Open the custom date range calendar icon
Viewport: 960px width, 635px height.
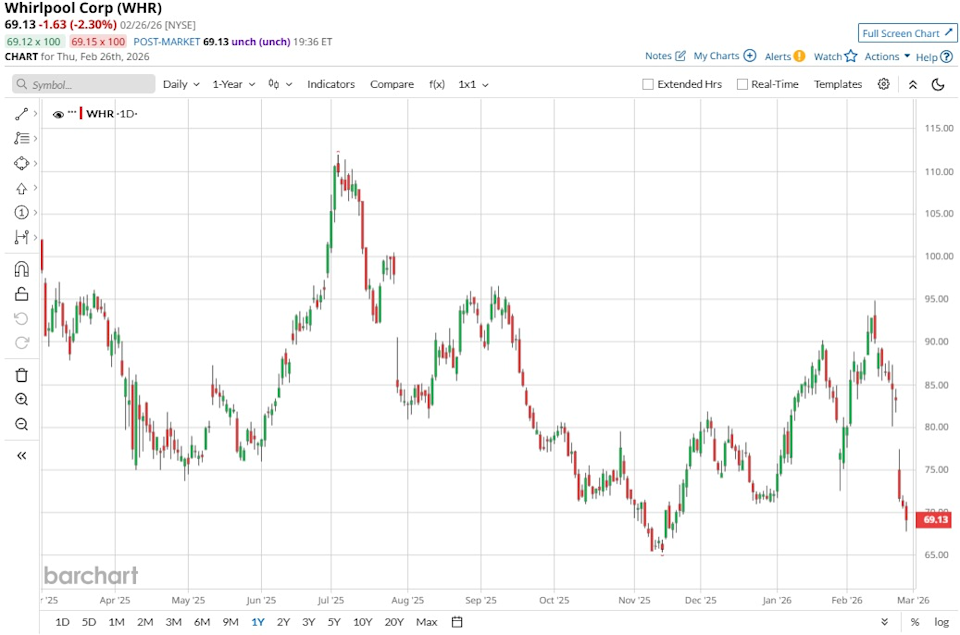(x=456, y=622)
